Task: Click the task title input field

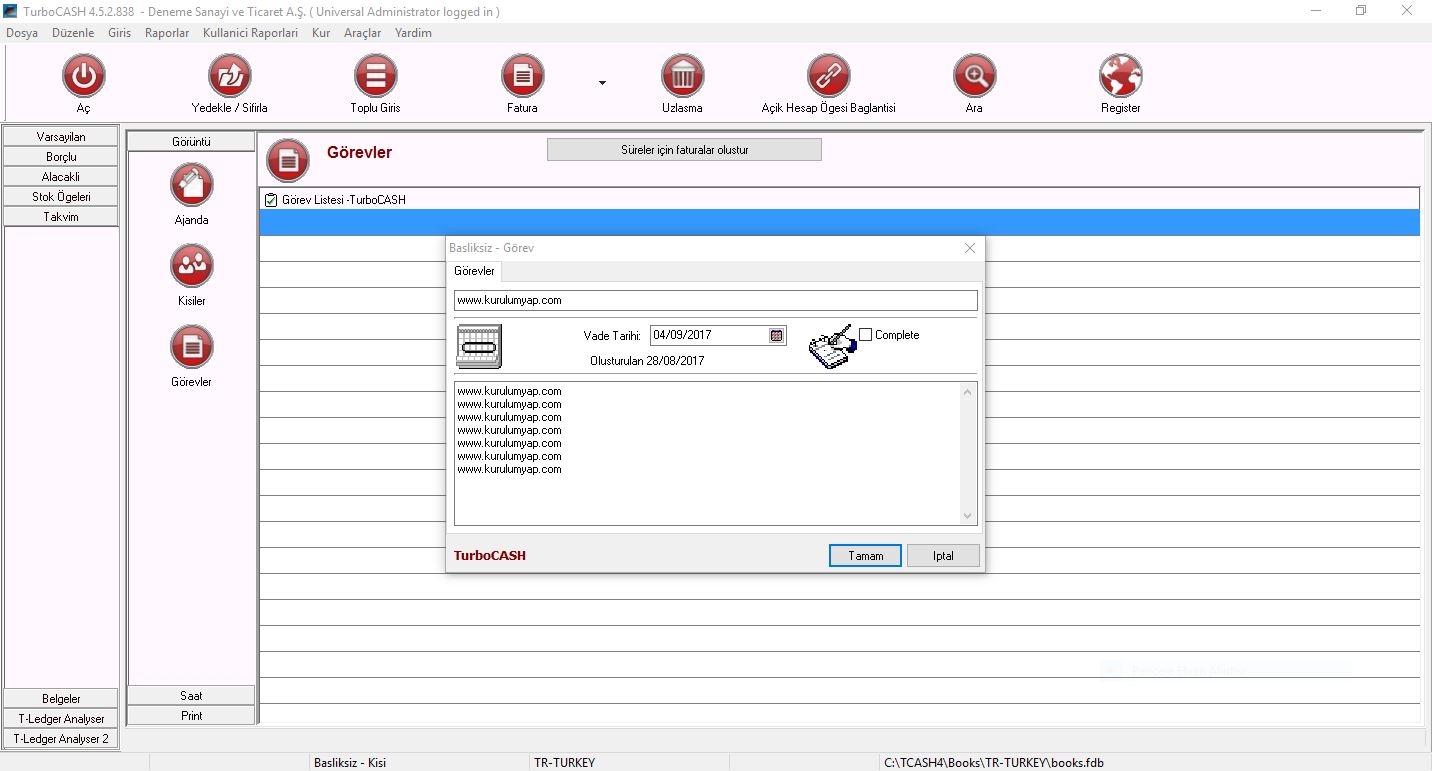Action: [x=715, y=300]
